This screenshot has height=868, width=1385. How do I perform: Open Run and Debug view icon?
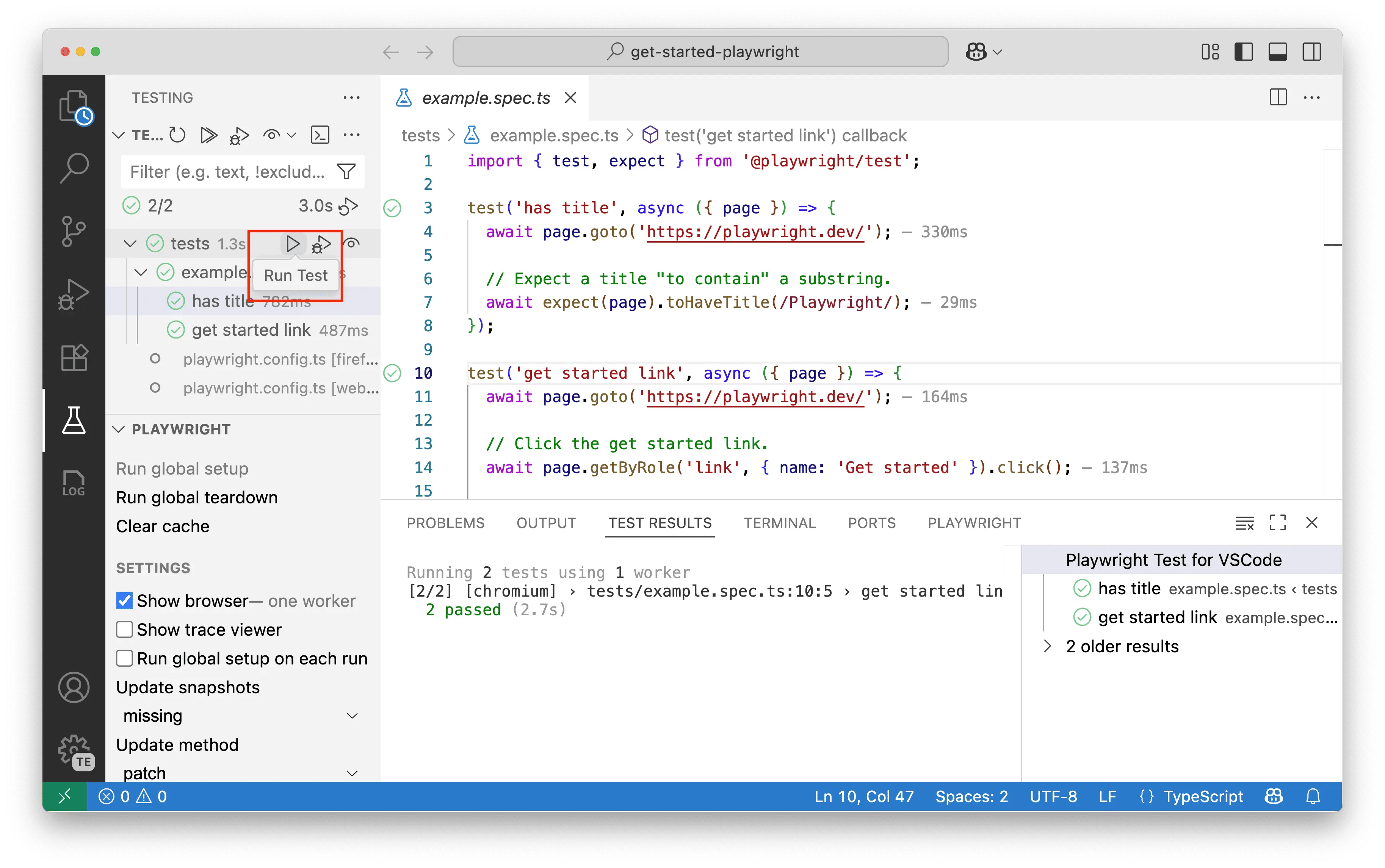74,295
